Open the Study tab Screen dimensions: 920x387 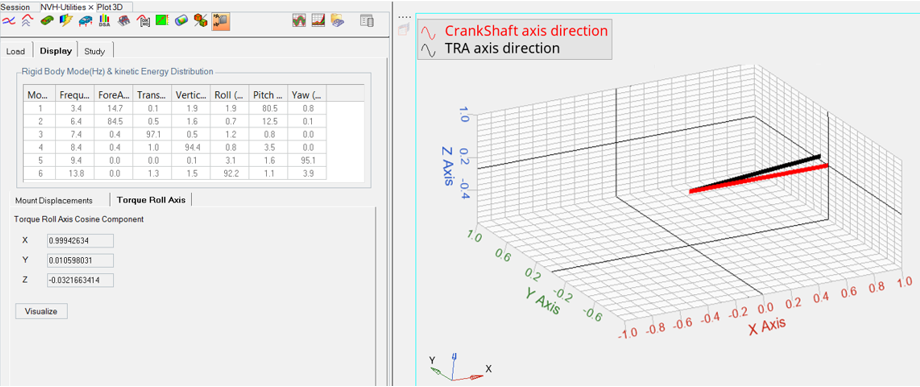point(94,51)
